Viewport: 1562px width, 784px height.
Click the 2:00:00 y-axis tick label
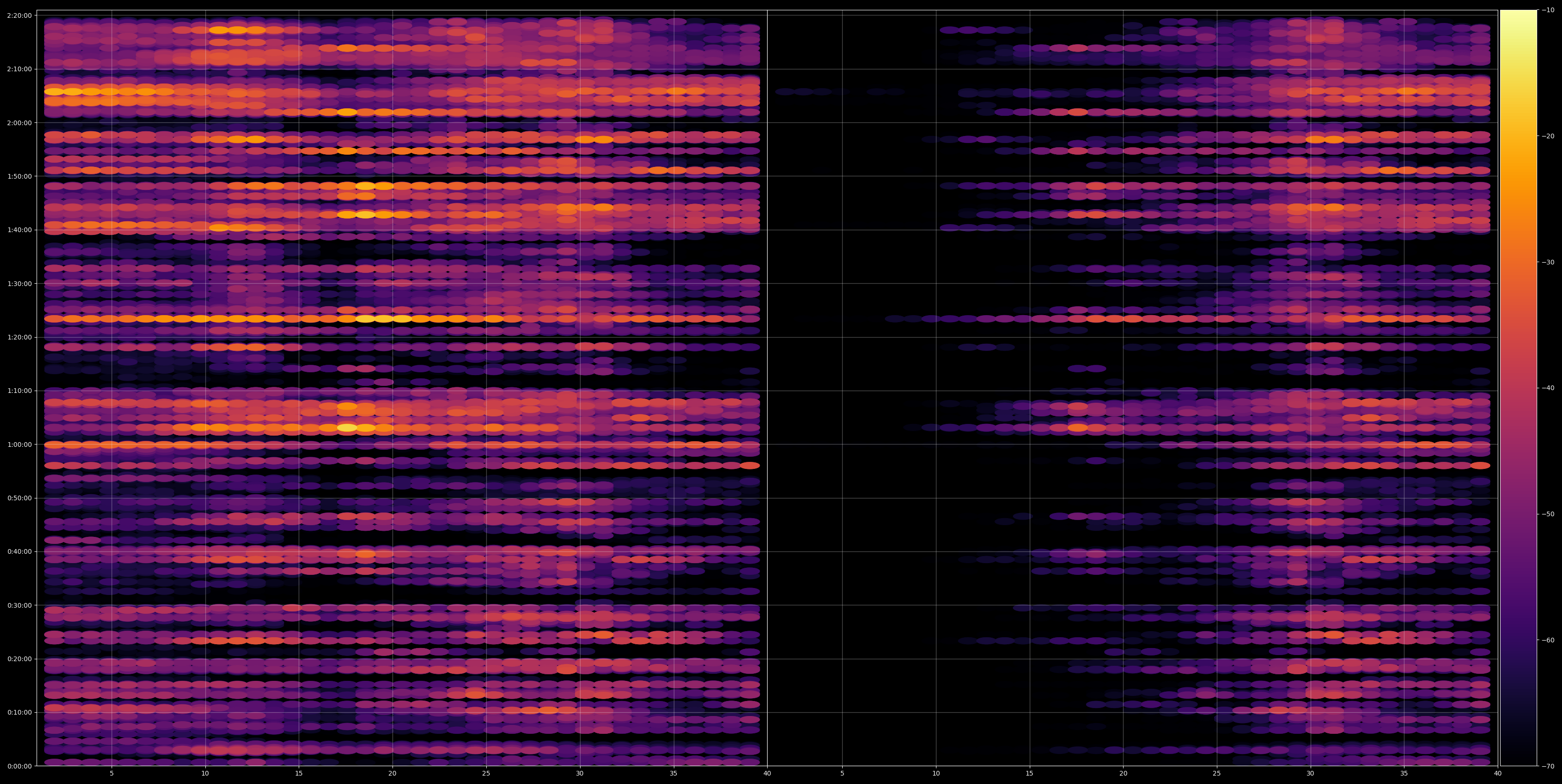point(19,122)
